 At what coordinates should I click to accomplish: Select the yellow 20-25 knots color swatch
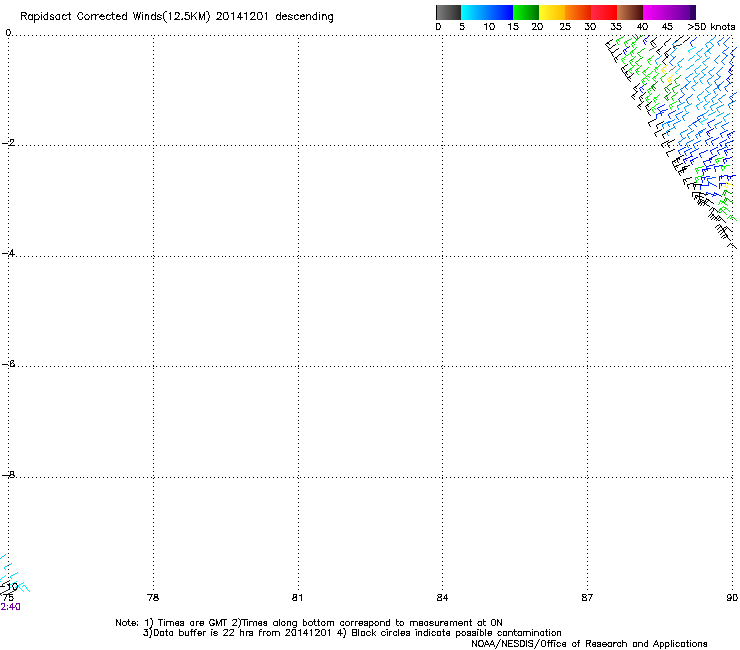552,12
